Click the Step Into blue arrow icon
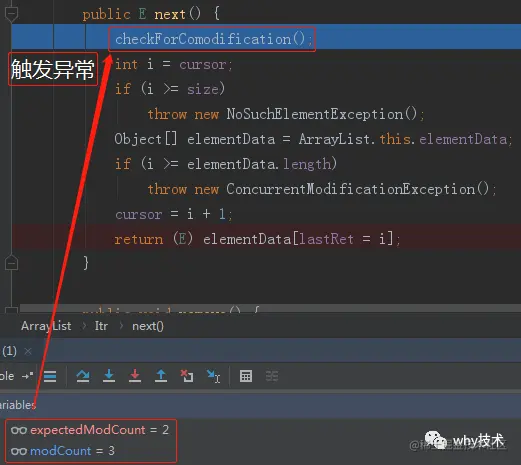The height and width of the screenshot is (465, 521). coord(109,376)
